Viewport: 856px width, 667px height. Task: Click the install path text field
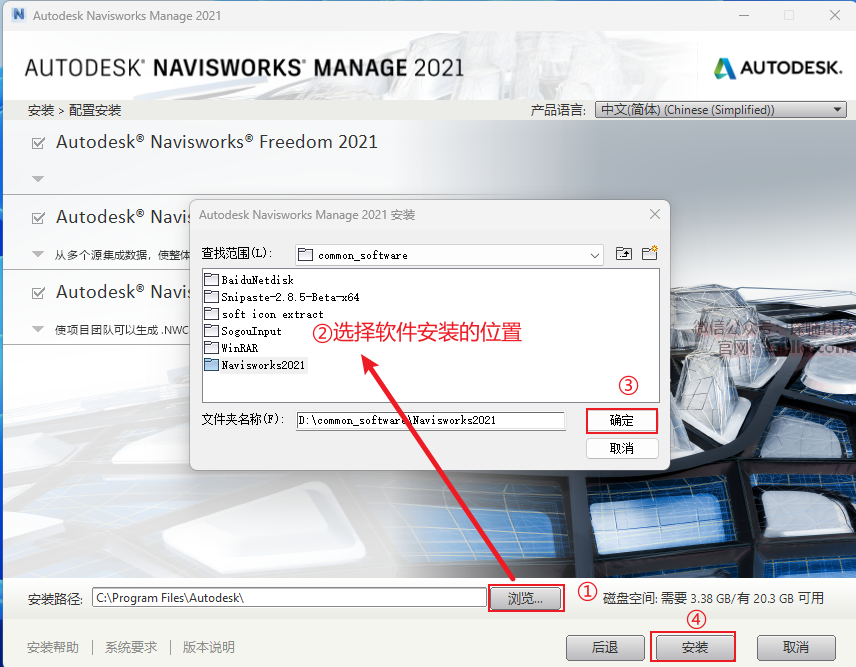coord(289,598)
